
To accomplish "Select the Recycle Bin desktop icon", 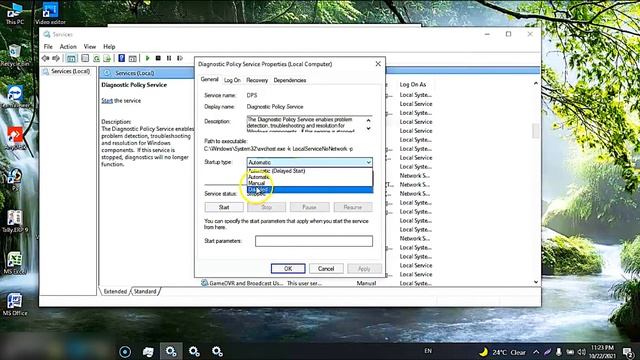I will click(15, 56).
